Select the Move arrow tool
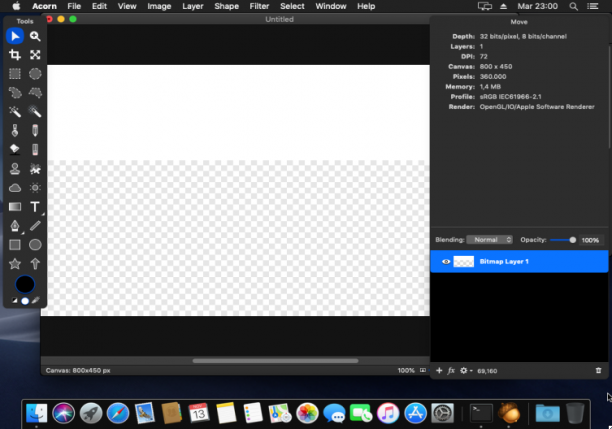This screenshot has width=612, height=429. (15, 36)
